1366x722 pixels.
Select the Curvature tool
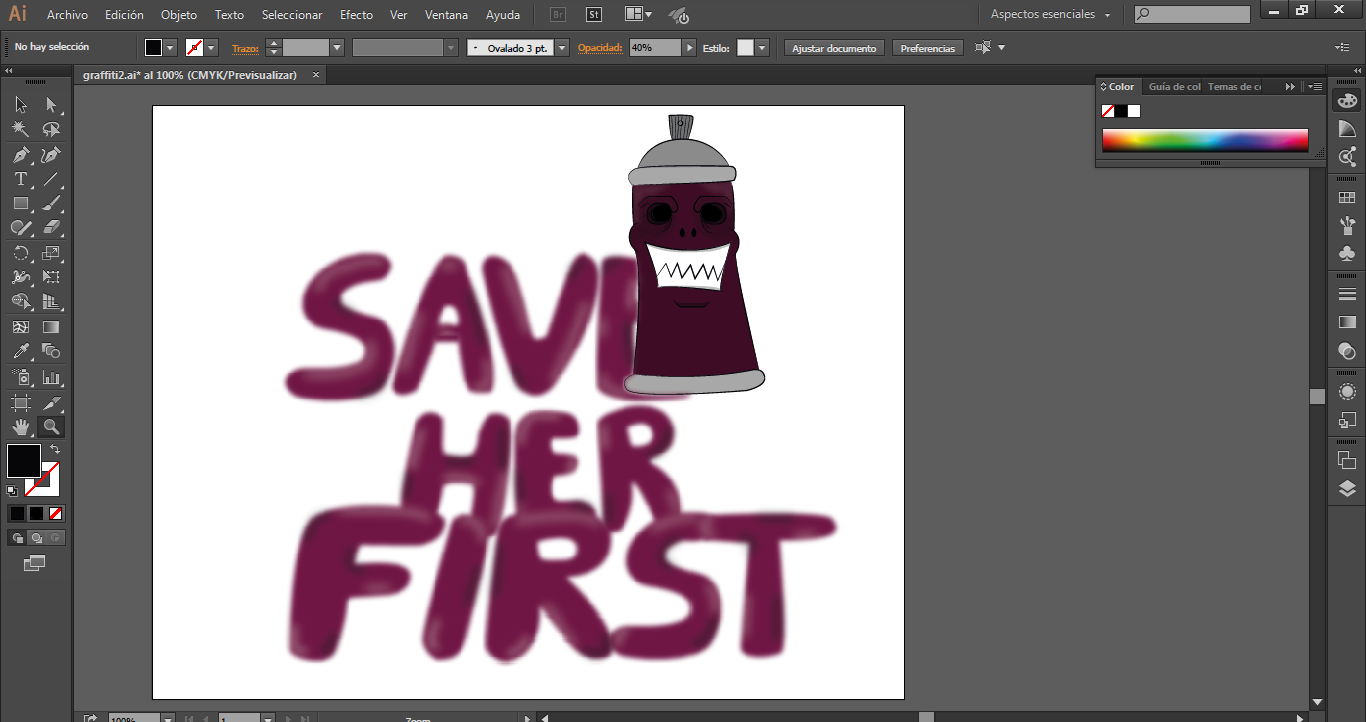point(51,155)
